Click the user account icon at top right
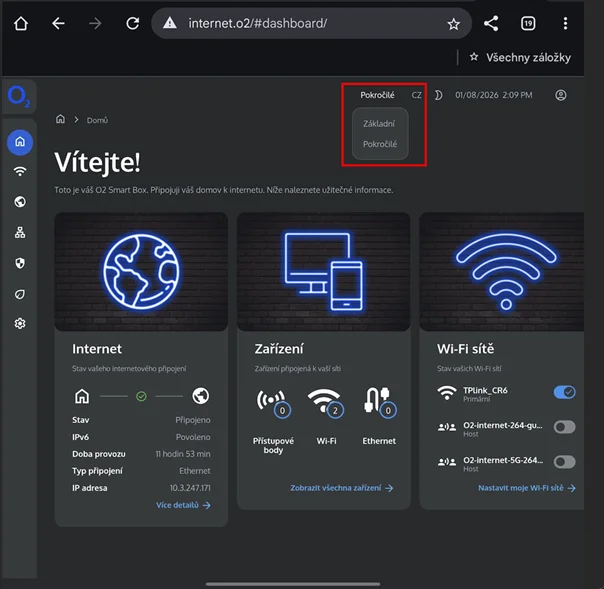The width and height of the screenshot is (604, 589). coord(561,95)
